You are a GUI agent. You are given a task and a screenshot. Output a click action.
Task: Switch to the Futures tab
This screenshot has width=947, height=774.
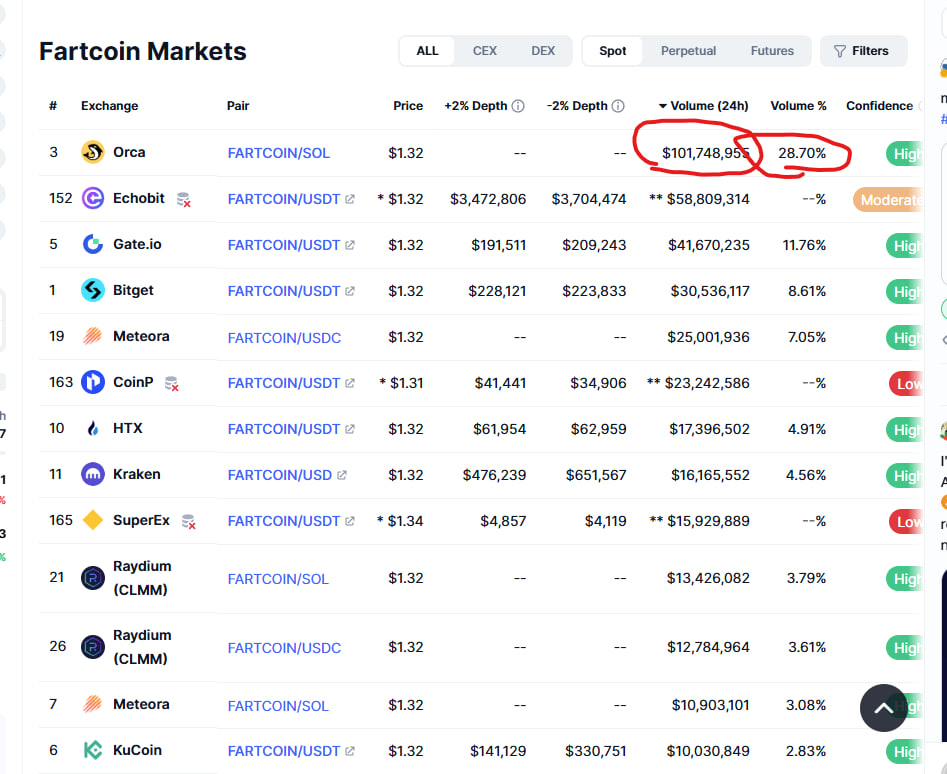771,50
